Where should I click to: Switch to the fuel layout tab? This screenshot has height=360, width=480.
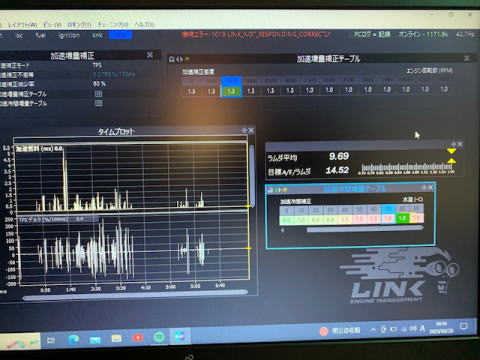[x=41, y=35]
